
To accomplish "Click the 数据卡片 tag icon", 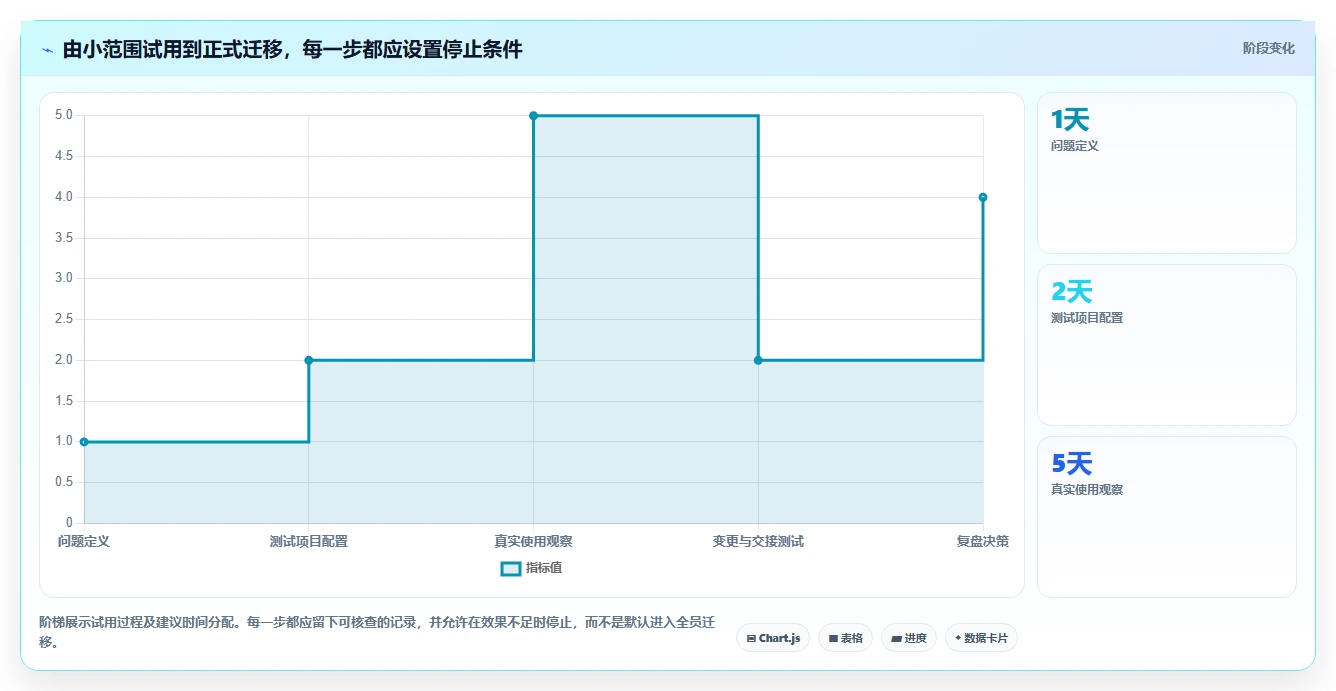I will point(958,638).
